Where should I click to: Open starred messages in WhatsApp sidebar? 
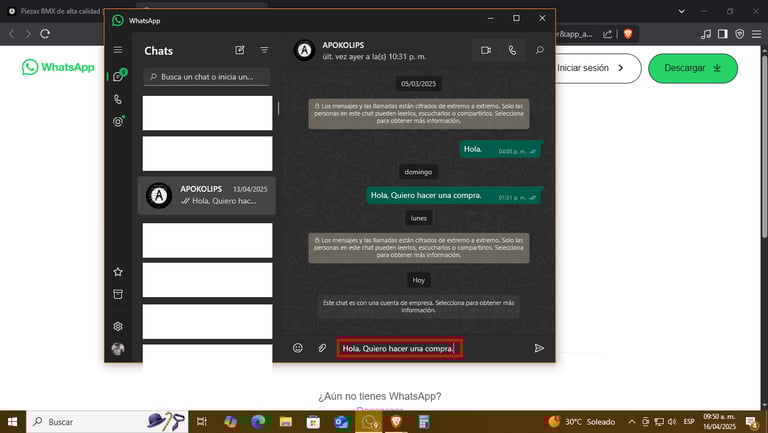click(118, 272)
